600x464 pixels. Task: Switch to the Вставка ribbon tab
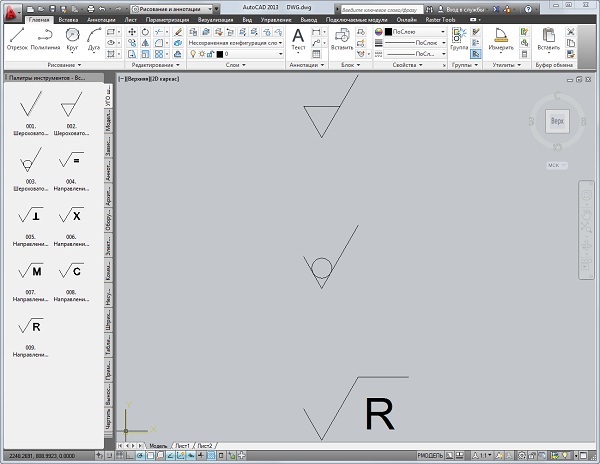[x=70, y=19]
